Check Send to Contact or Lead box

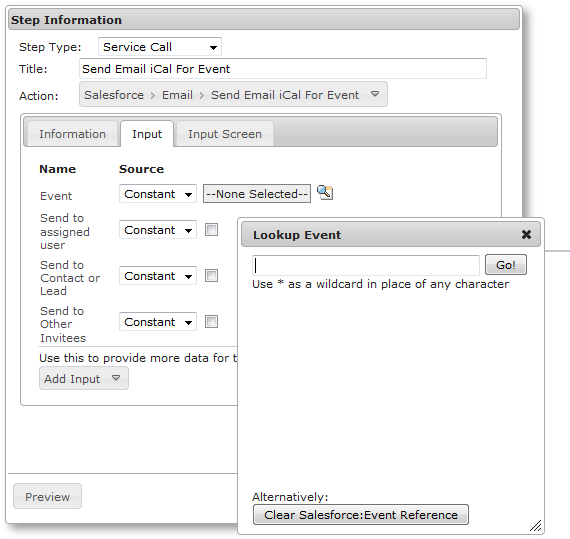[211, 275]
